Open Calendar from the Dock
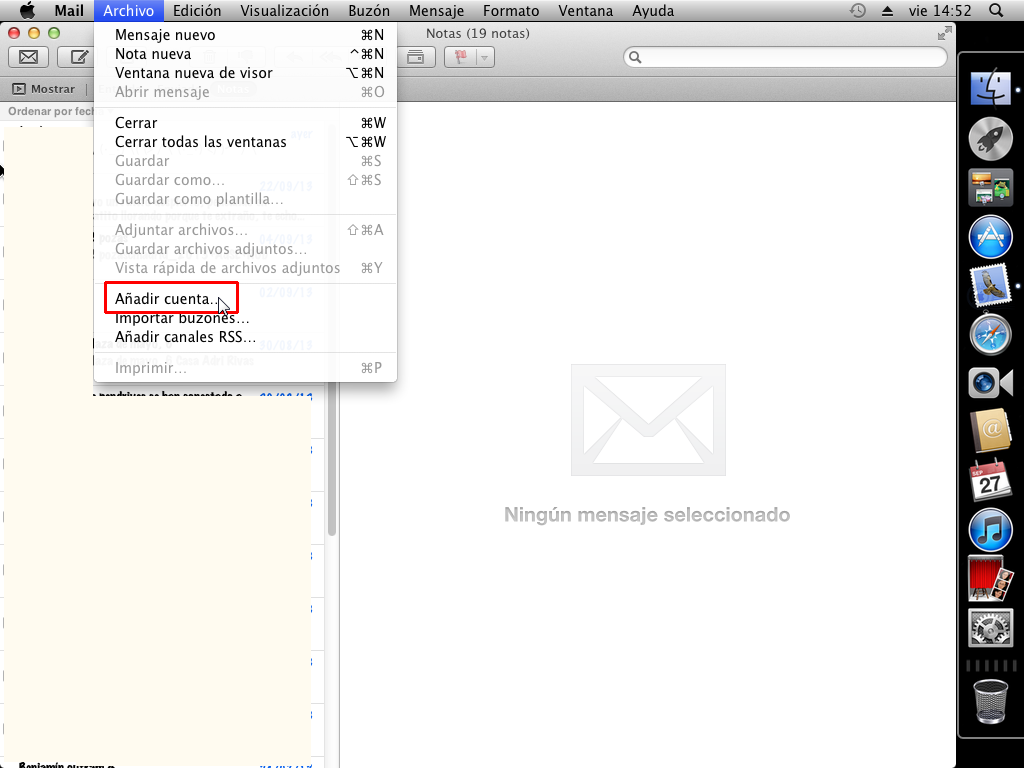1024x768 pixels. tap(990, 481)
